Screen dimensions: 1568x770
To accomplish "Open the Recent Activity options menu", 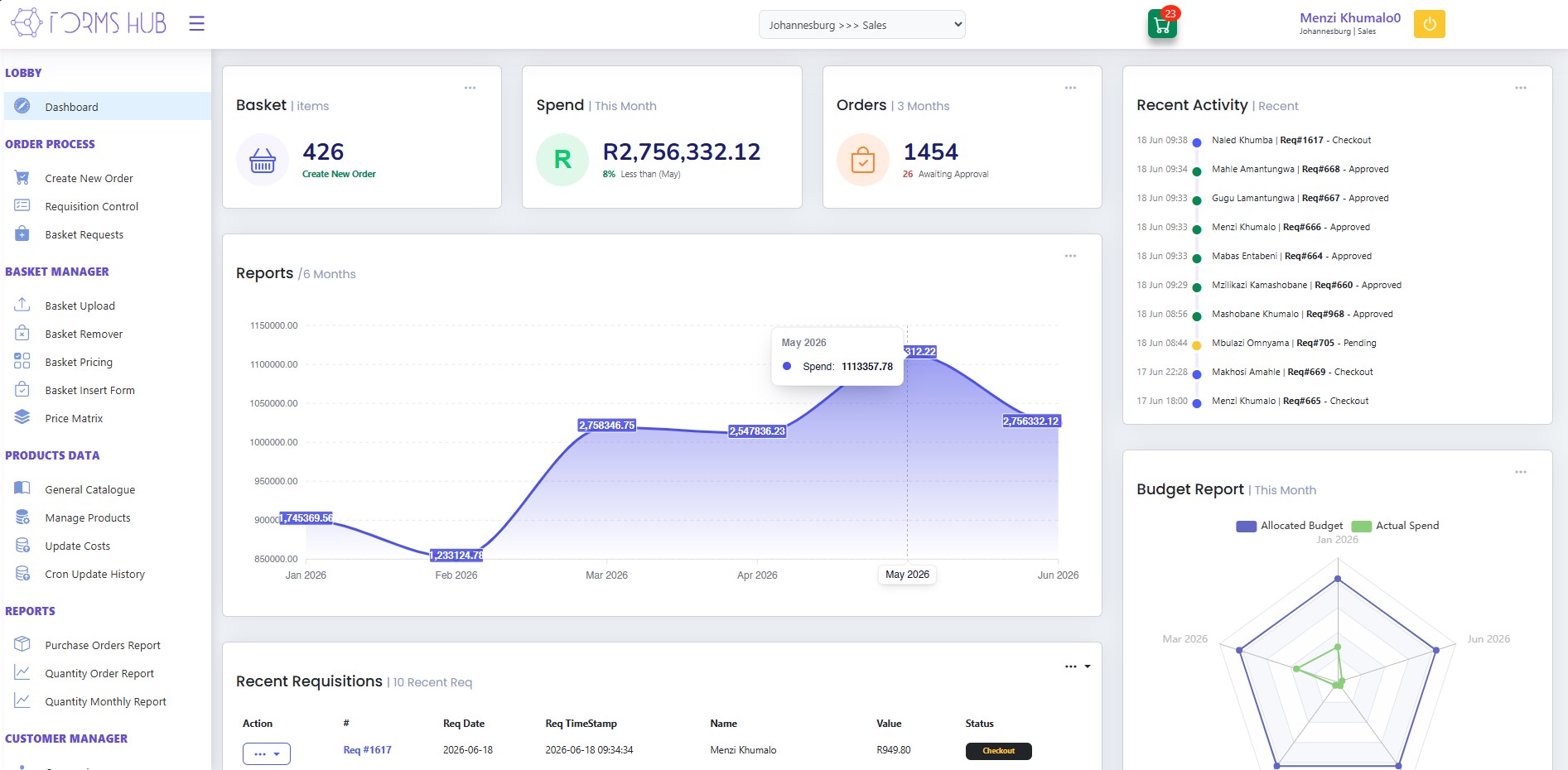I will click(1521, 88).
